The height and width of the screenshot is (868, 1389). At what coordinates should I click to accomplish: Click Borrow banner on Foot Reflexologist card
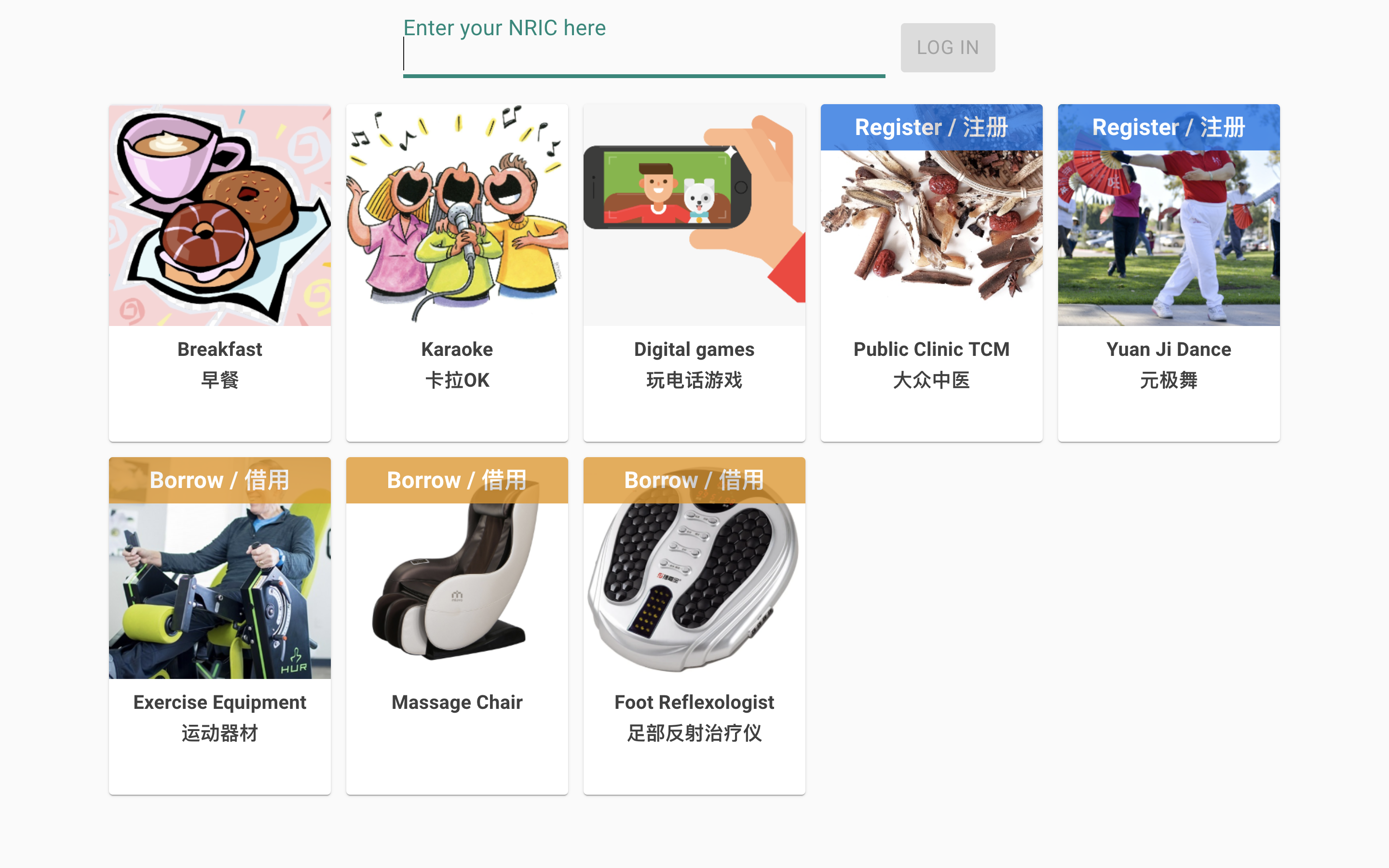click(x=694, y=480)
